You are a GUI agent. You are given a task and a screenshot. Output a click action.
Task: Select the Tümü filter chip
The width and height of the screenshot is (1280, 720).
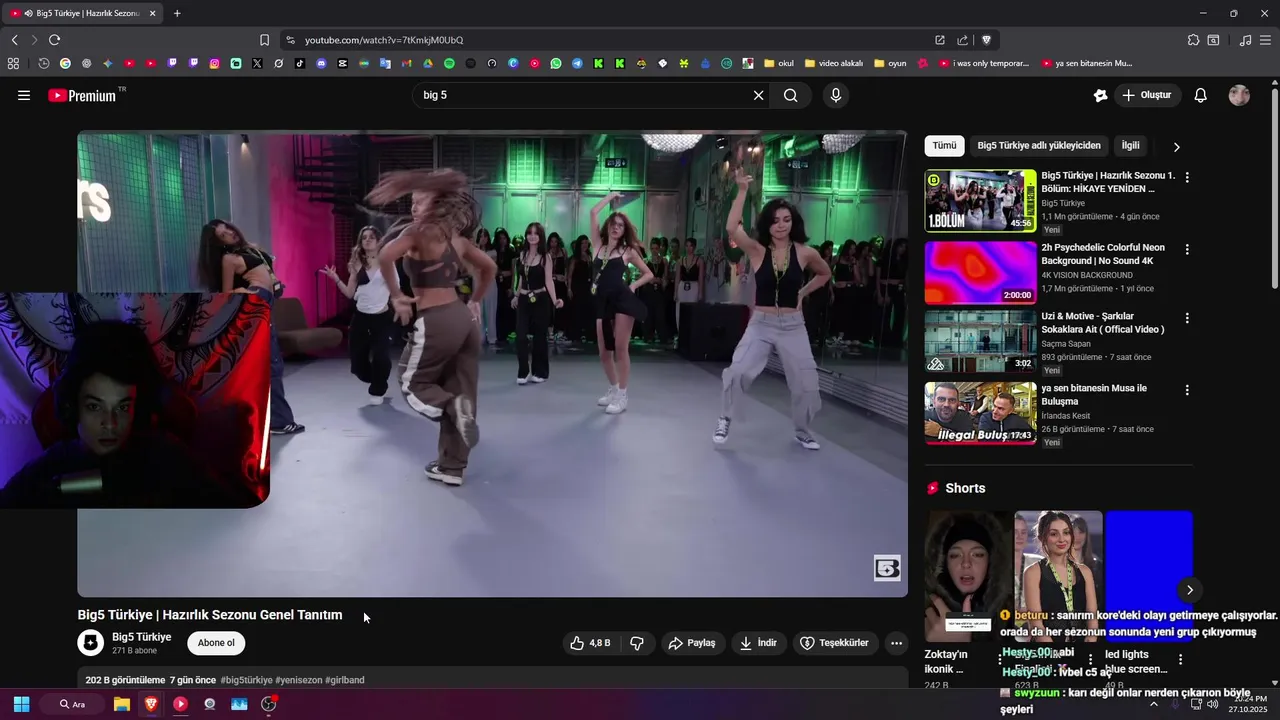944,146
